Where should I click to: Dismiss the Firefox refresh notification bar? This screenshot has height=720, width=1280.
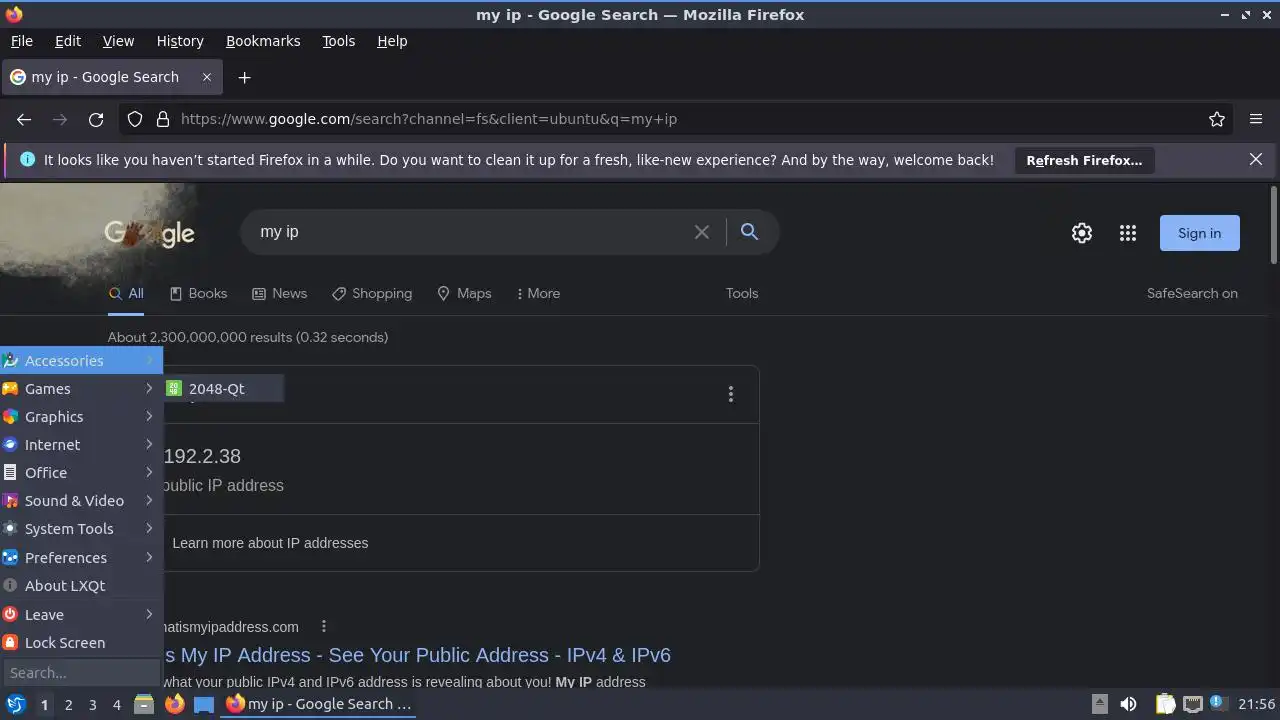[1256, 159]
